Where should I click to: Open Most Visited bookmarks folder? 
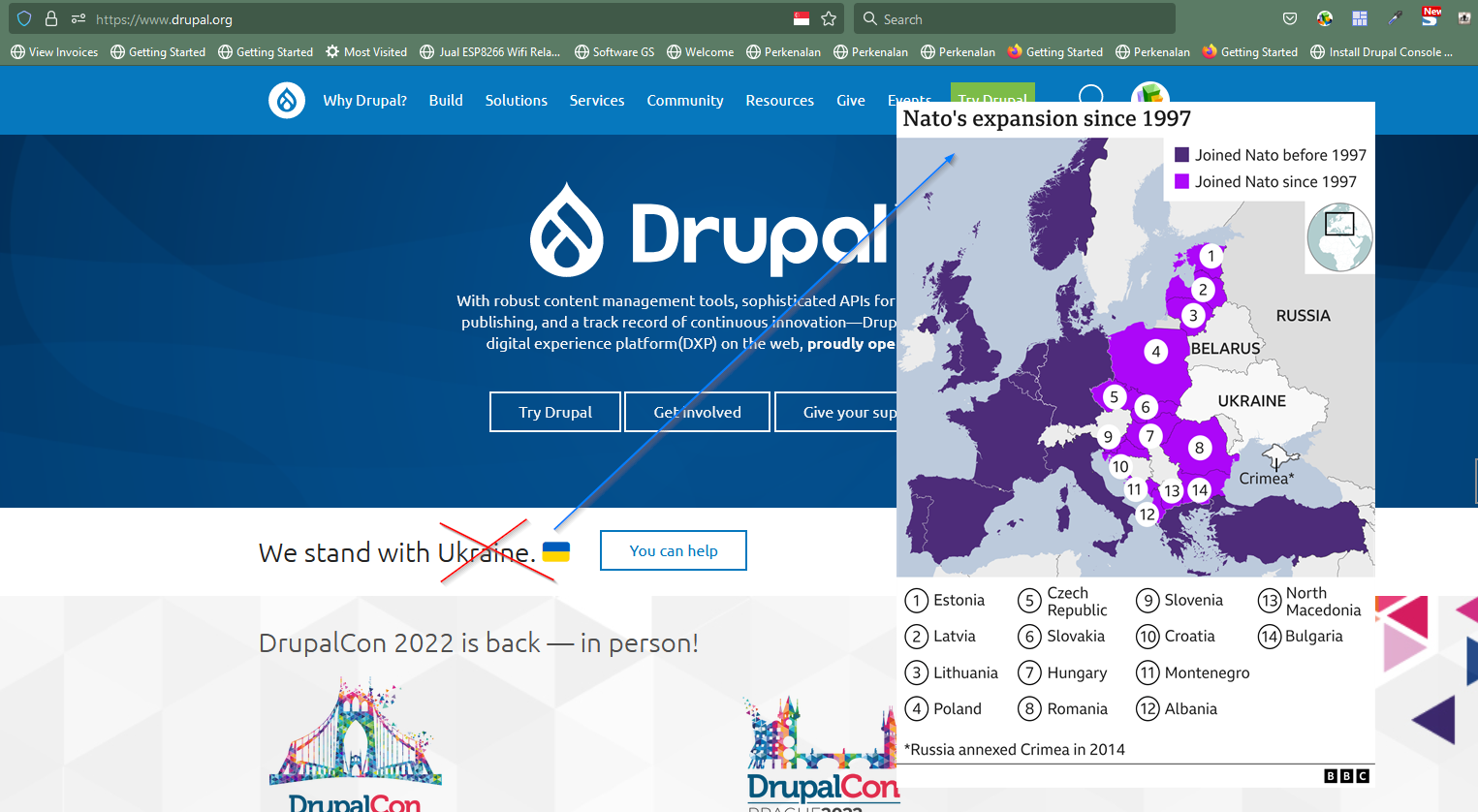click(x=366, y=52)
